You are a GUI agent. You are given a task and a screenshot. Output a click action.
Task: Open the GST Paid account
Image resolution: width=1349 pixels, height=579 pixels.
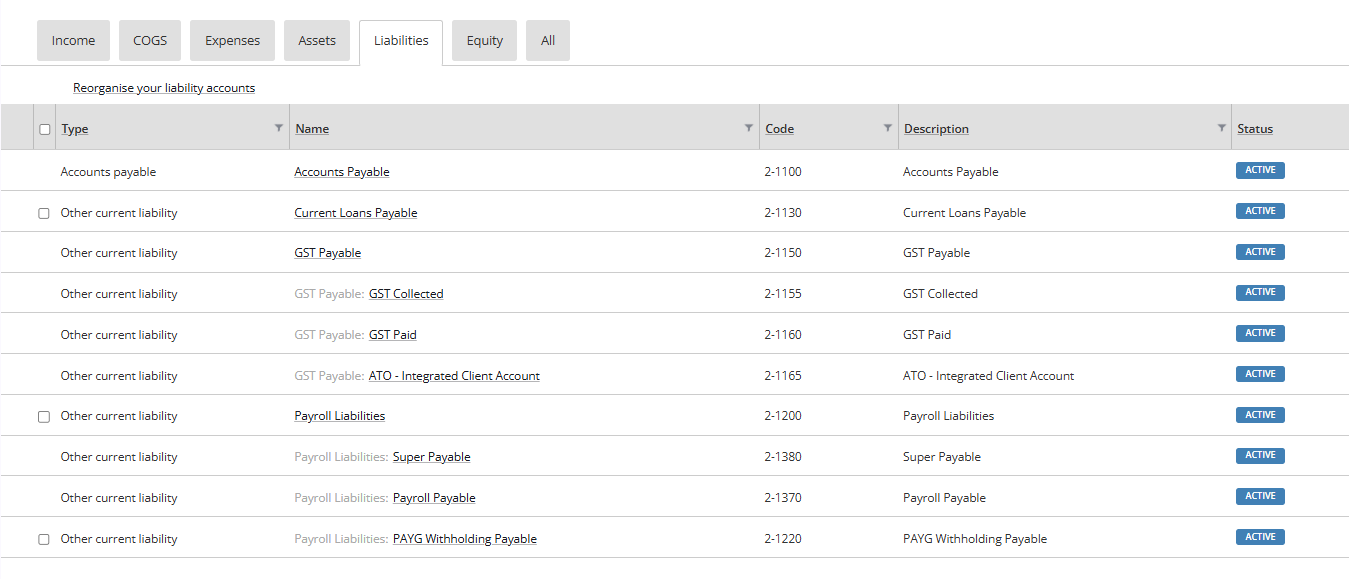(393, 335)
